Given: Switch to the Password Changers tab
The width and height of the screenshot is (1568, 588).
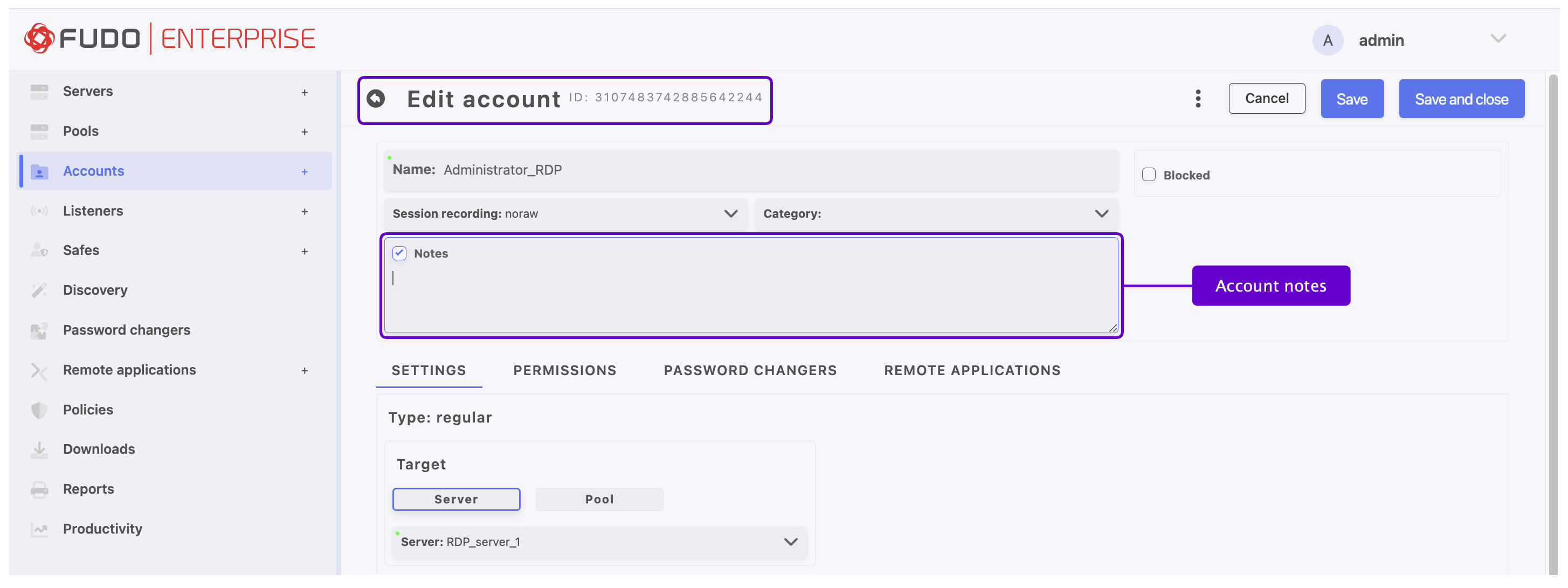Looking at the screenshot, I should click(x=750, y=371).
